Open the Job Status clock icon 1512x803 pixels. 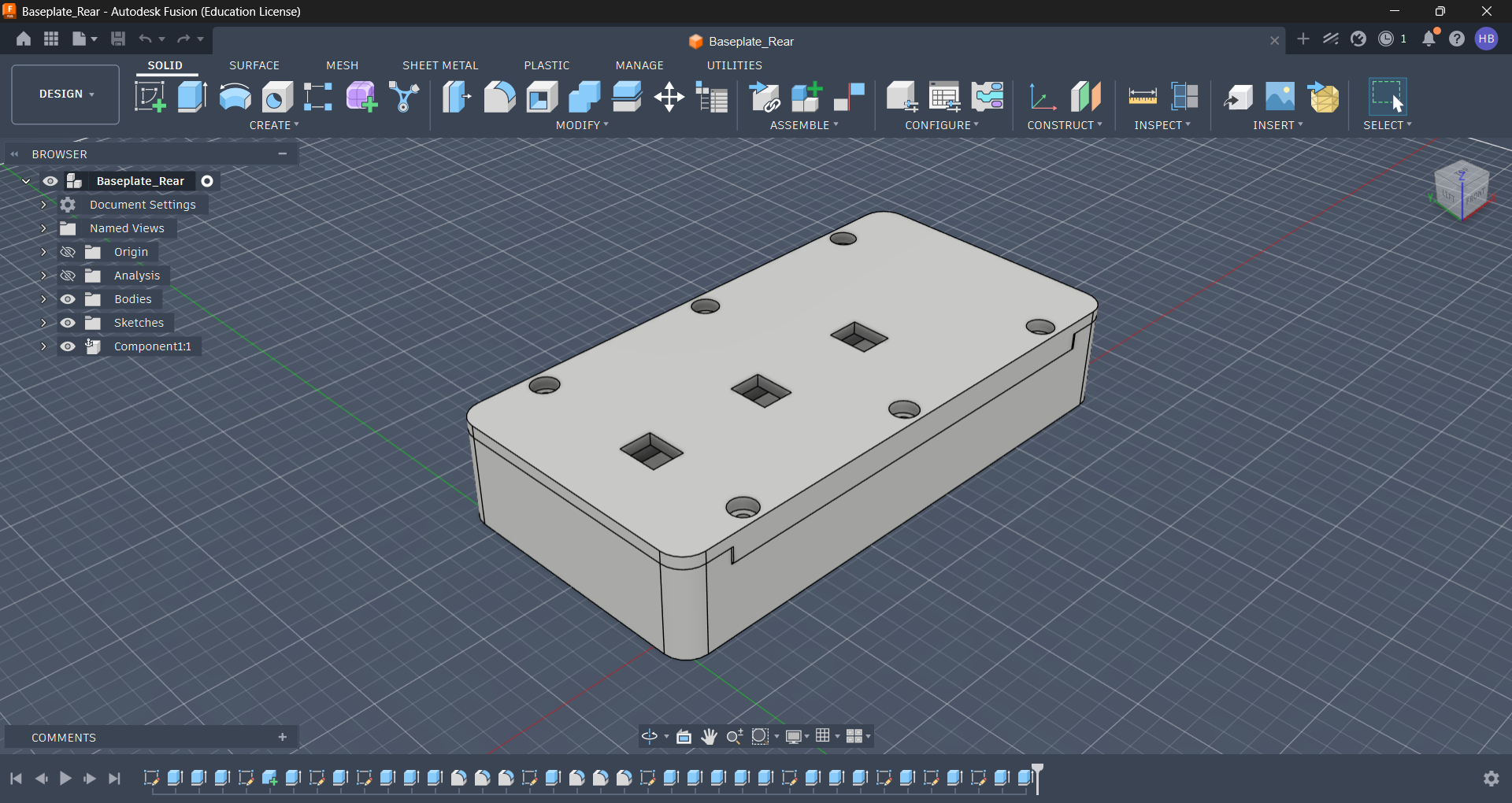coord(1386,39)
